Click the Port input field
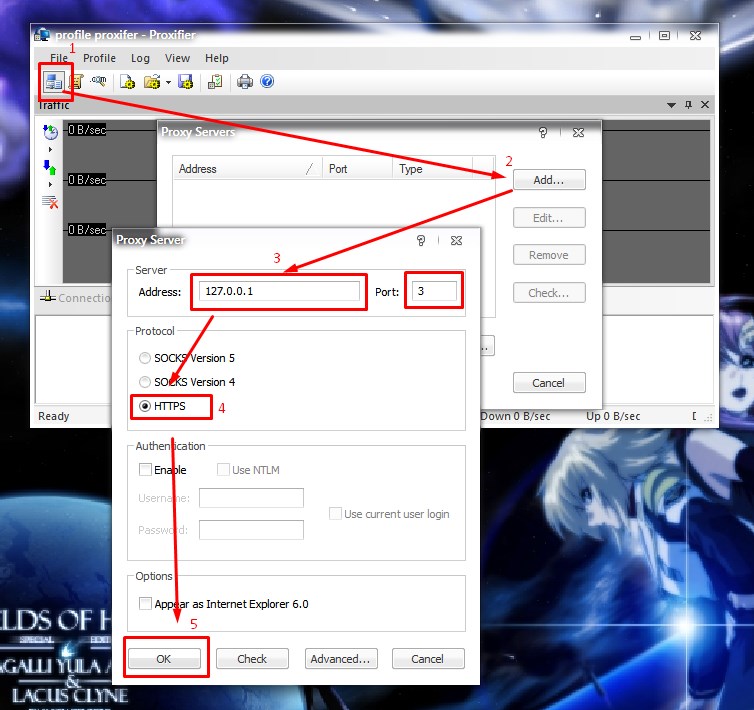Screen dimensions: 754x710 [x=434, y=291]
